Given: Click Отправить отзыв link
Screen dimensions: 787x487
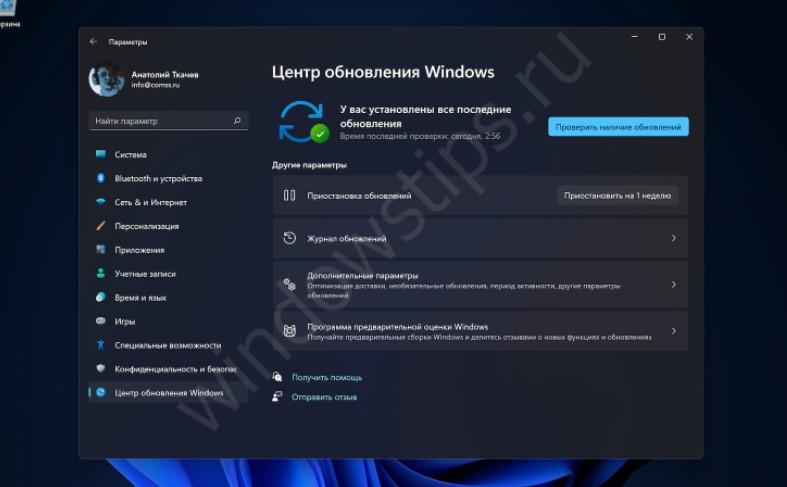Looking at the screenshot, I should click(x=324, y=397).
